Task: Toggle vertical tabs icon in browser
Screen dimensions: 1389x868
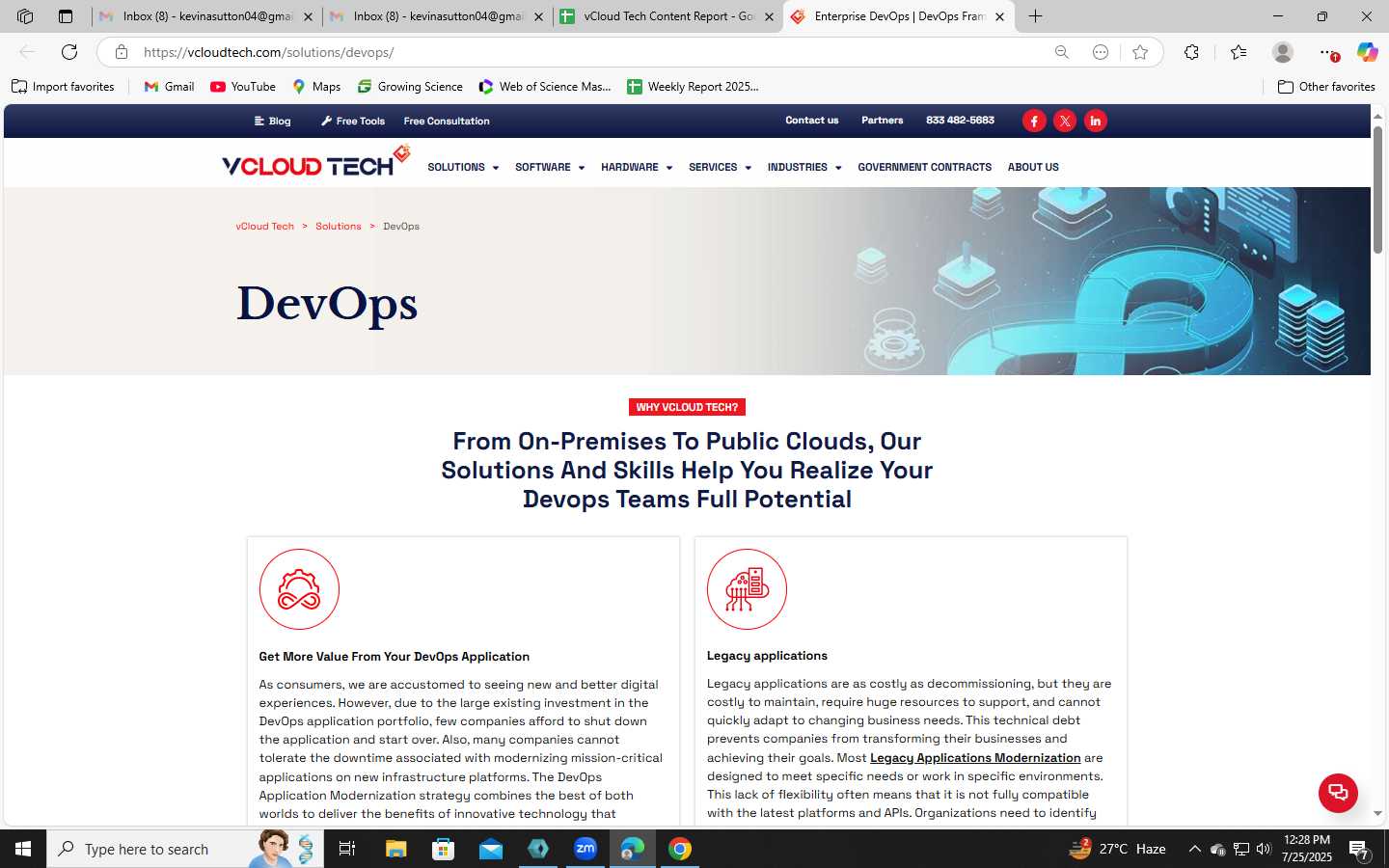Action: tap(66, 16)
